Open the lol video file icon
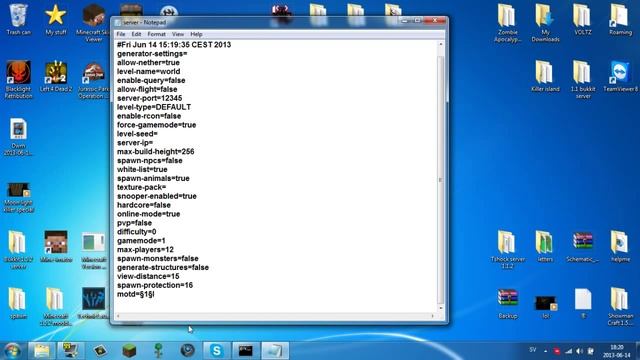 coord(546,307)
